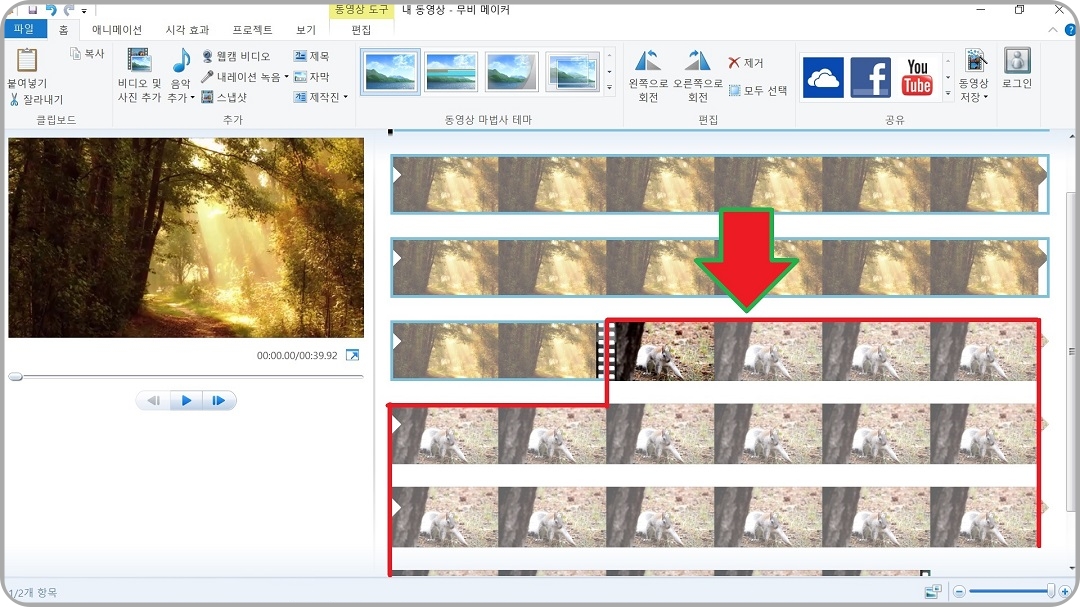Click the storyboard vertical scrollbar
The width and height of the screenshot is (1080, 607).
tap(1070, 351)
